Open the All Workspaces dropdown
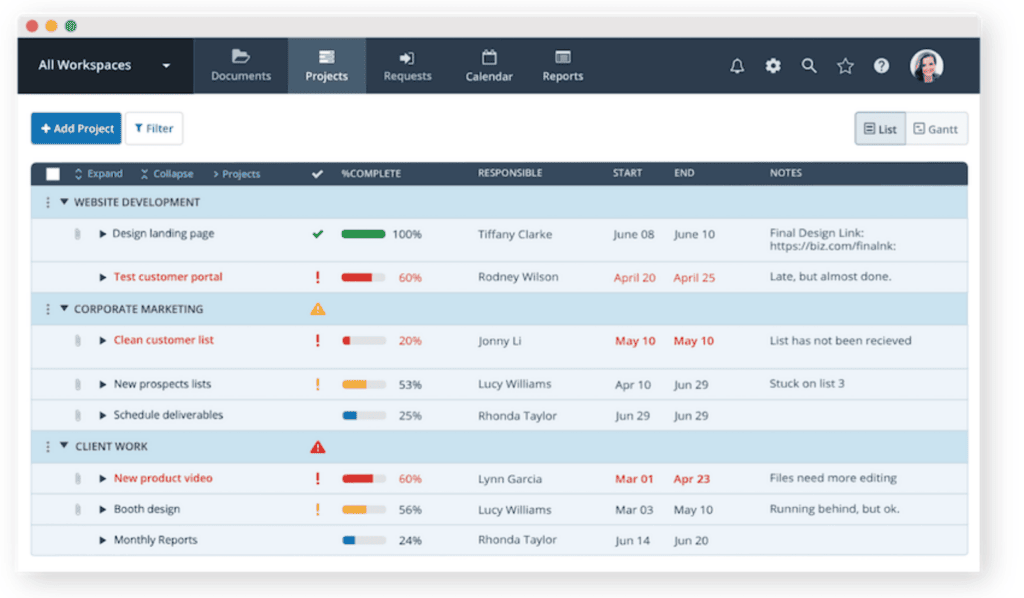The width and height of the screenshot is (1024, 598). point(104,66)
